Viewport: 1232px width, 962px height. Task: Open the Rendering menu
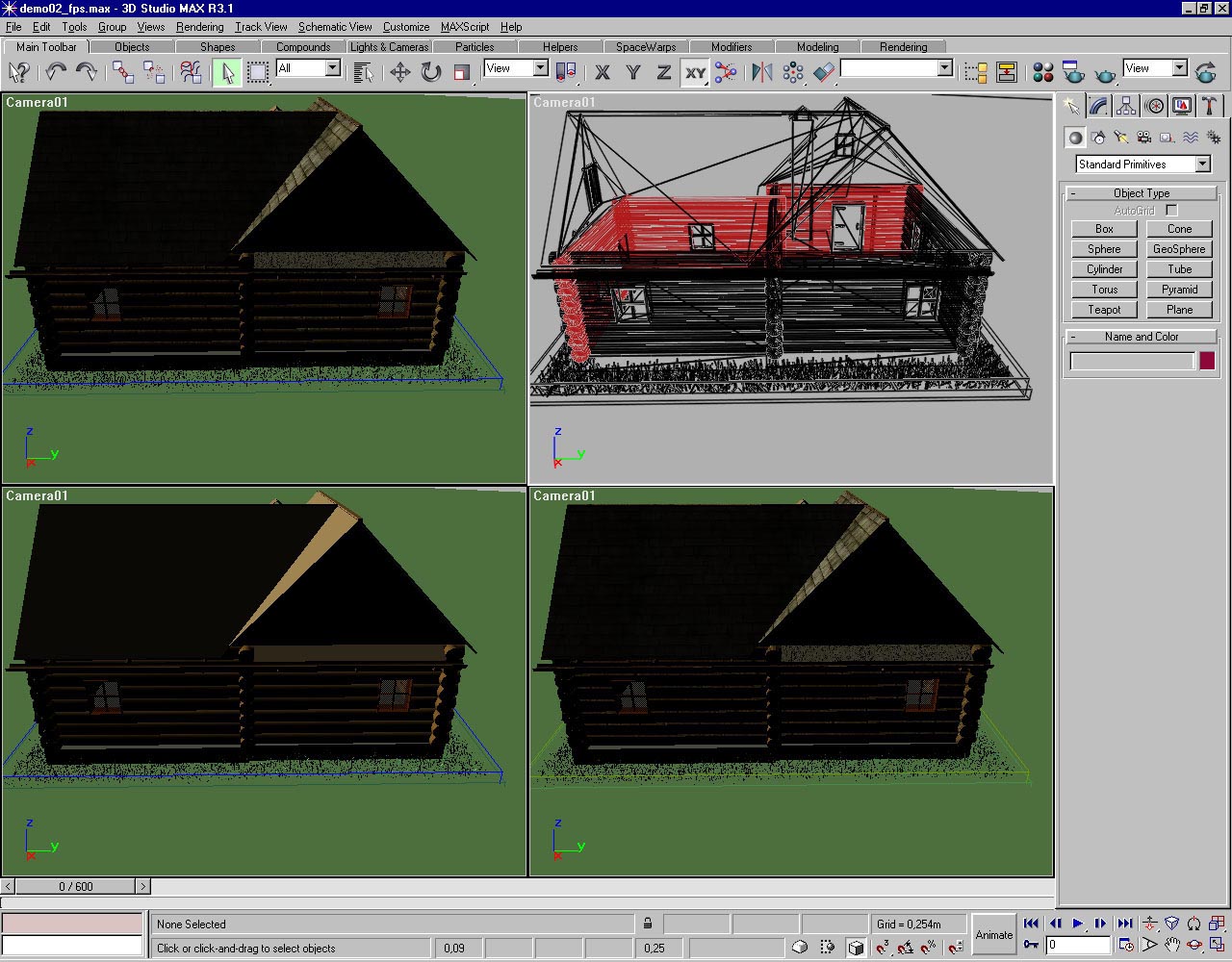[199, 27]
